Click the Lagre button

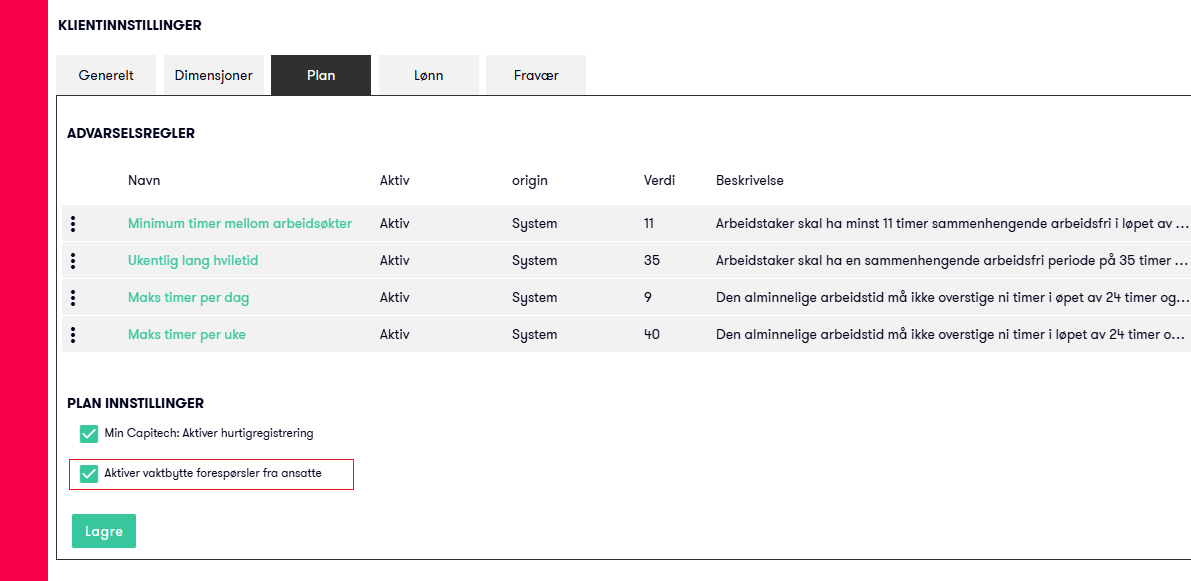[x=104, y=531]
